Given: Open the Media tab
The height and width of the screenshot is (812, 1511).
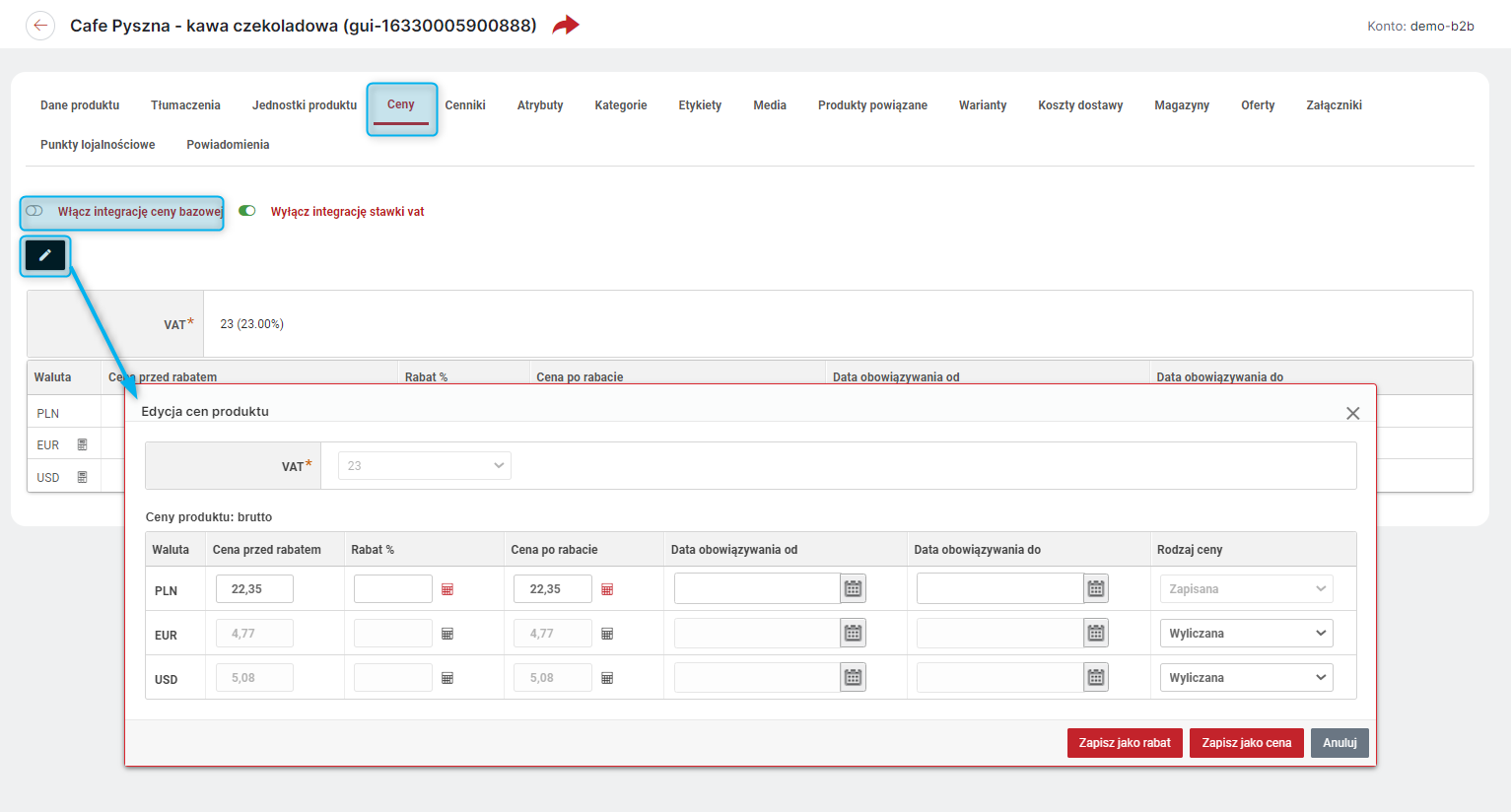Looking at the screenshot, I should [770, 105].
